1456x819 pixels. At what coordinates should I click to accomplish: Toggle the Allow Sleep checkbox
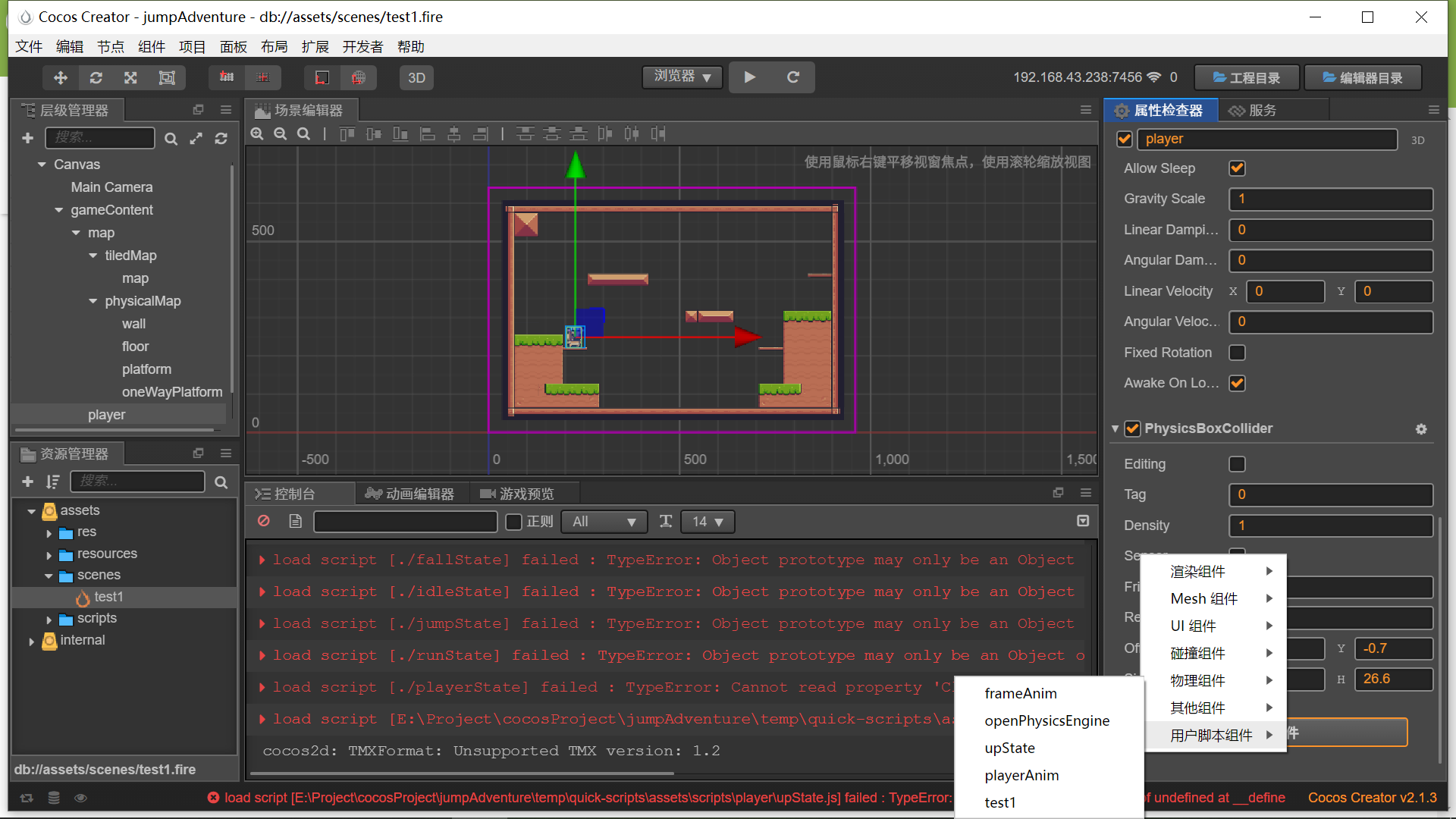pyautogui.click(x=1237, y=168)
